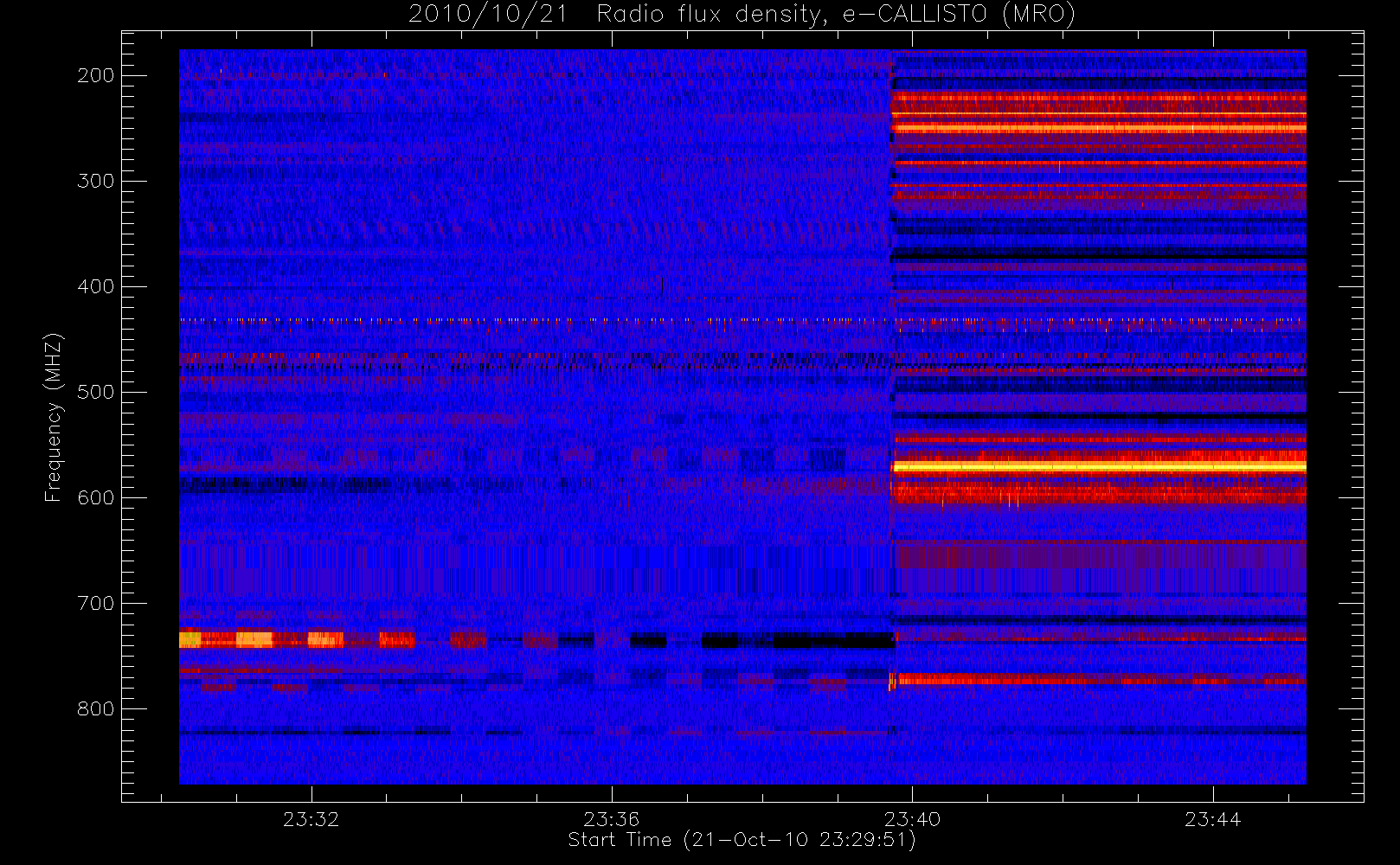Click the plot title '2010/10/21 Radio flux density, e-CALLISTO (MRO)'
1400x865 pixels.
pos(742,15)
